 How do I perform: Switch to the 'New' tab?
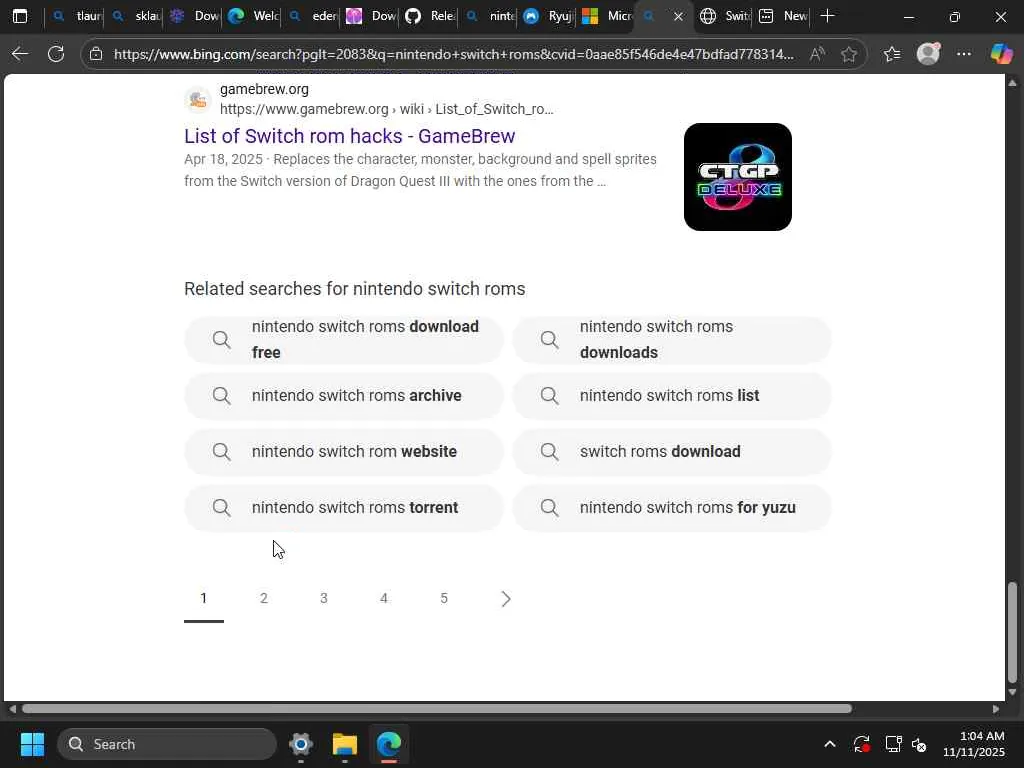click(x=784, y=16)
